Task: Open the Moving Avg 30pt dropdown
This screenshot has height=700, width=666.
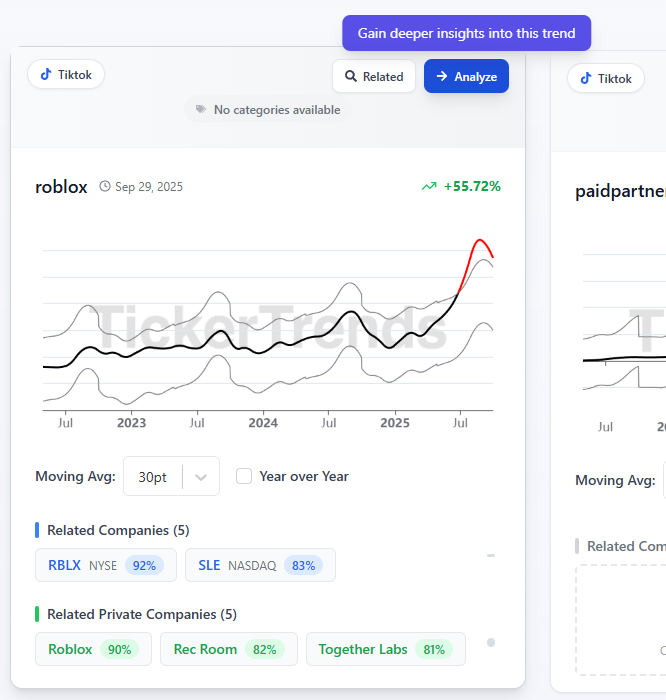Action: [153, 477]
